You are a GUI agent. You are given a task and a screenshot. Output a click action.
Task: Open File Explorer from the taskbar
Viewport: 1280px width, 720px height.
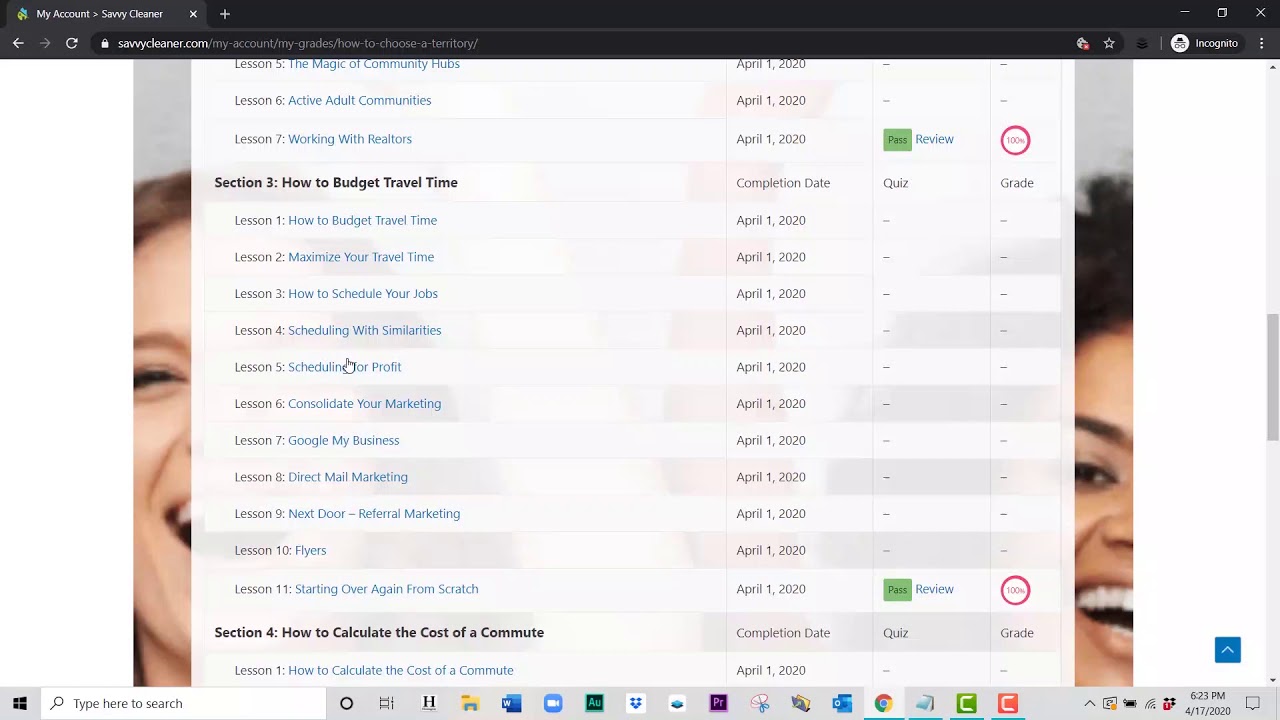click(x=470, y=703)
